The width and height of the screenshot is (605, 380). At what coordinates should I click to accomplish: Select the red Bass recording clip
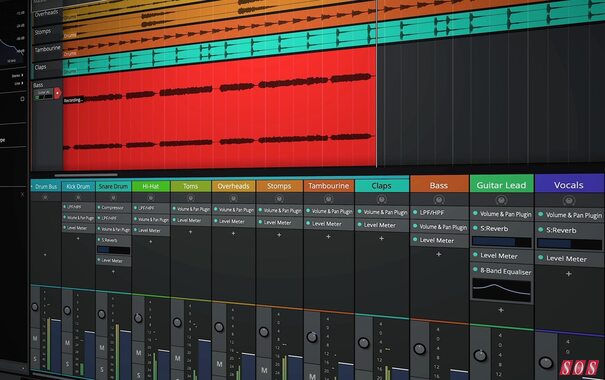pos(220,110)
